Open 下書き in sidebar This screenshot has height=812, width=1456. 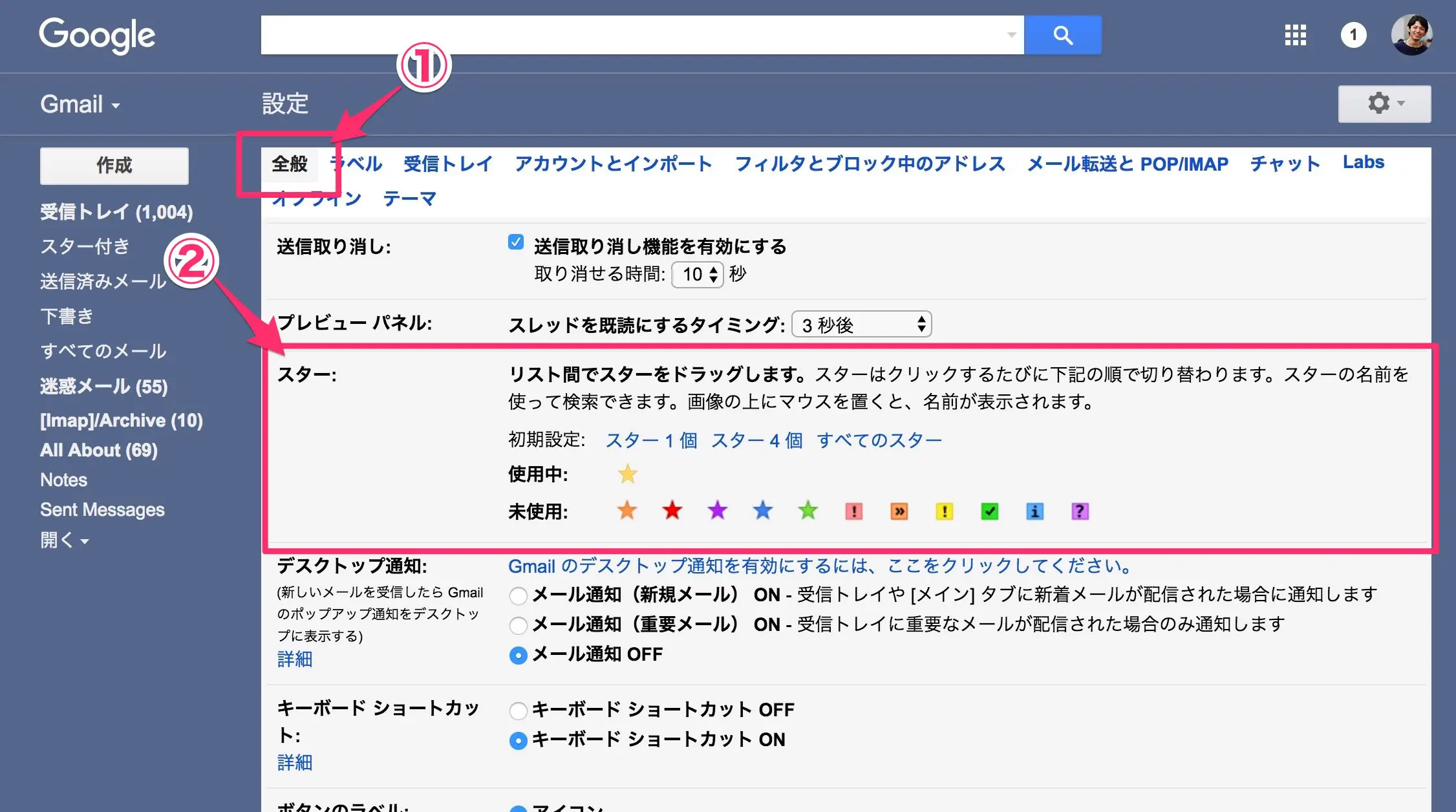click(x=67, y=316)
